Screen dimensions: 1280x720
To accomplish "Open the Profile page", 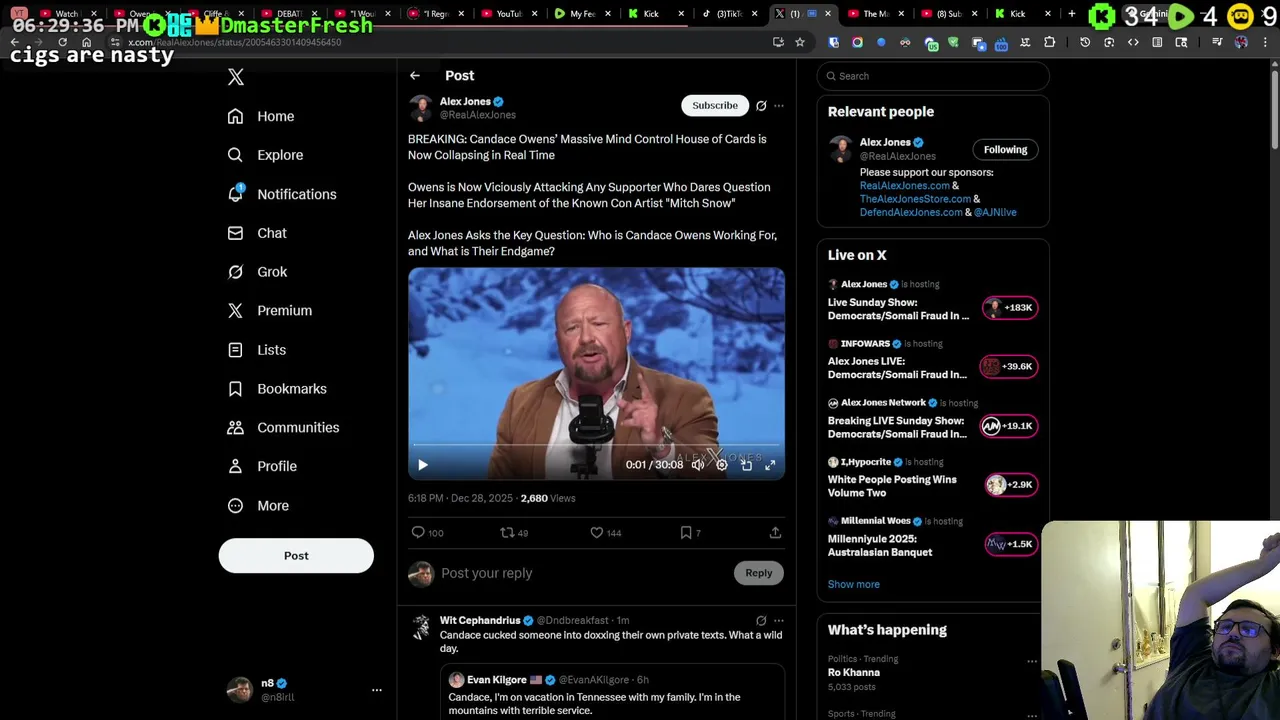I will click(x=262, y=466).
